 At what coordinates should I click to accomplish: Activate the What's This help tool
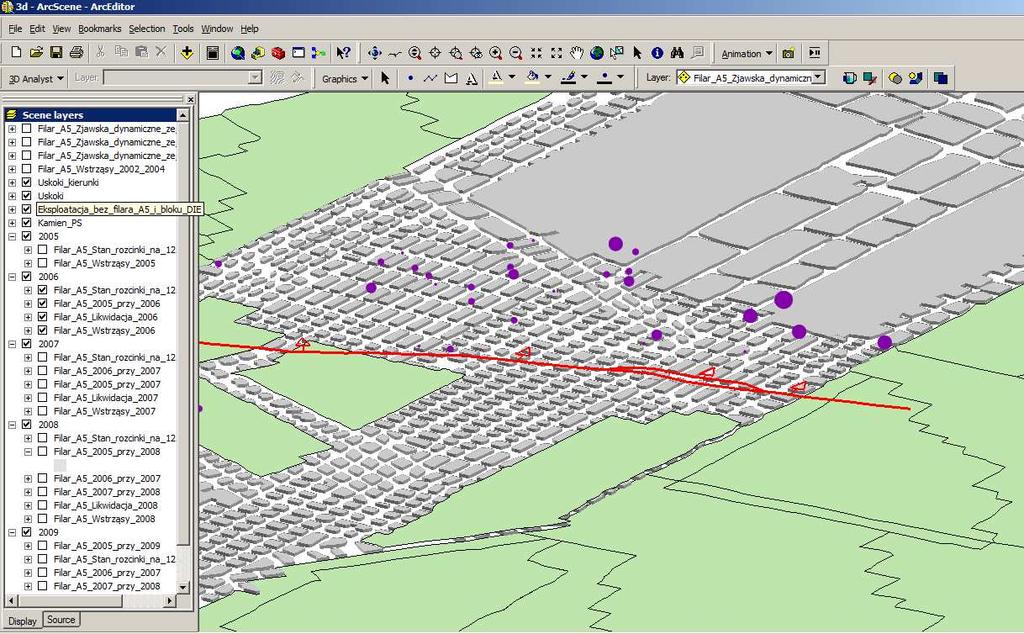(344, 53)
